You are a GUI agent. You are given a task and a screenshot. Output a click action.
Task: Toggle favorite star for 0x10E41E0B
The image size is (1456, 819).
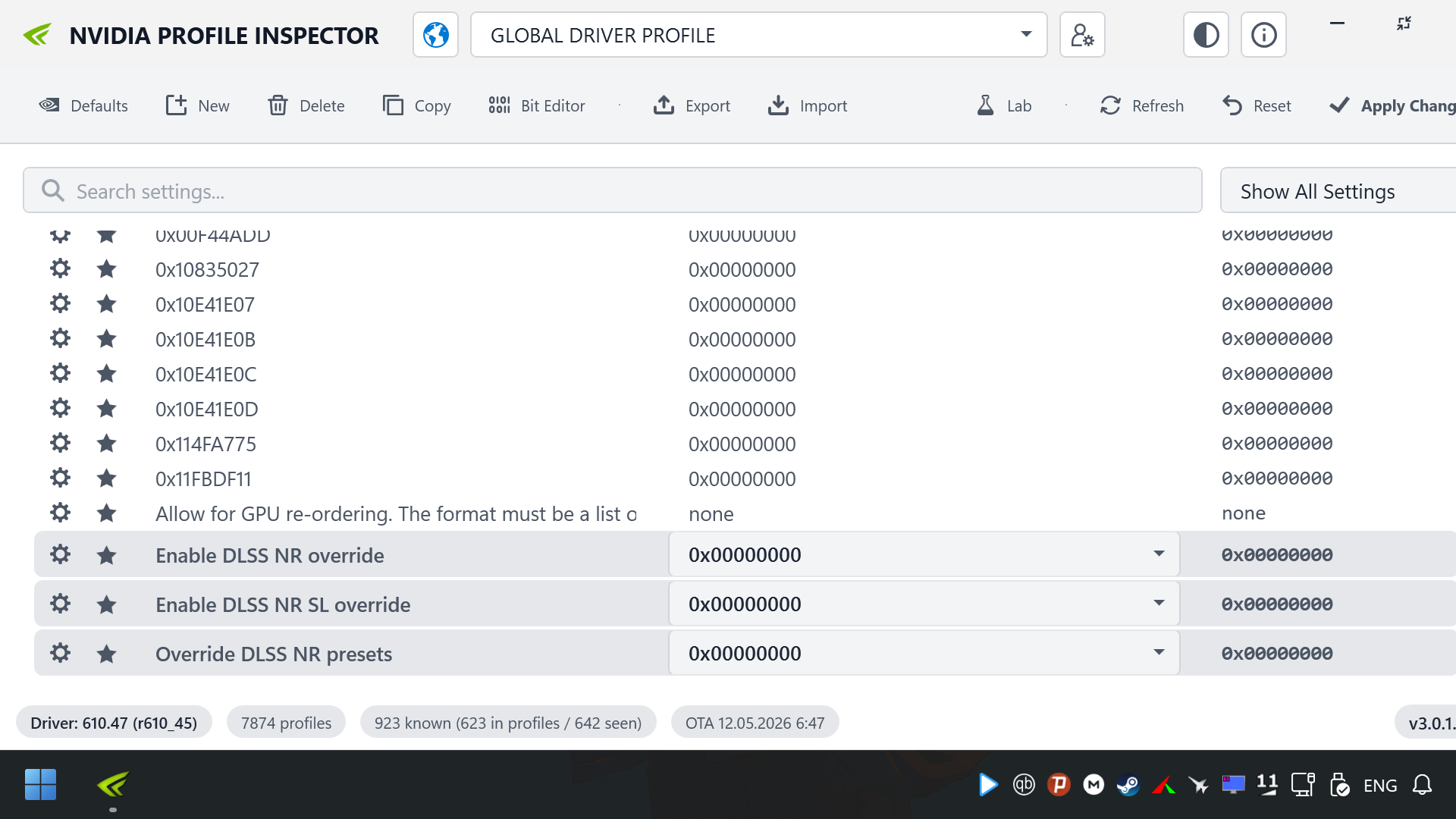click(x=106, y=338)
